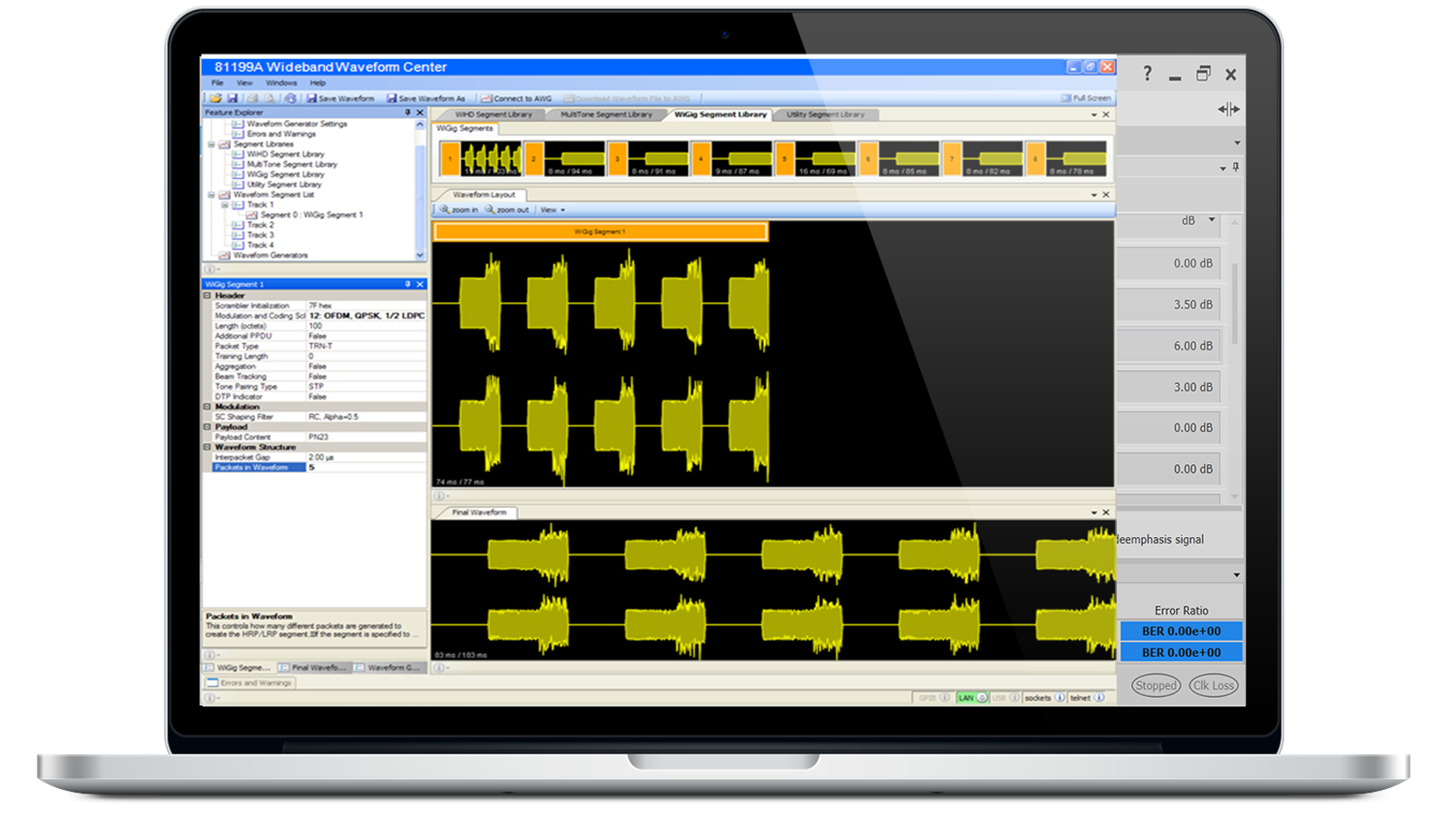Click the Connect to AWG toolbar icon
Screen dimensions: 1456x819
click(516, 98)
